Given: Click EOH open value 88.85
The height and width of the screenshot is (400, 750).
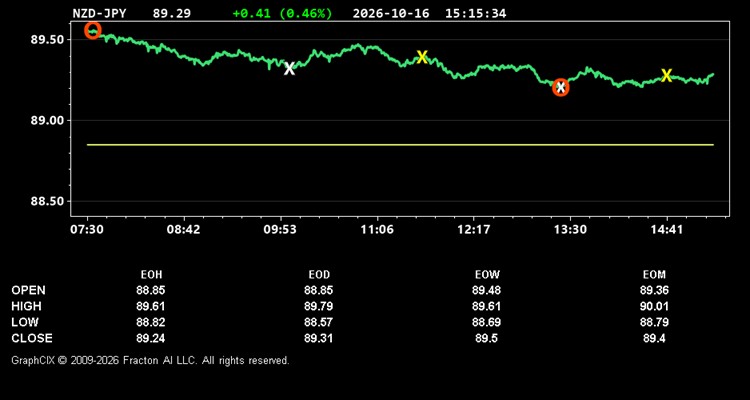Looking at the screenshot, I should point(151,290).
